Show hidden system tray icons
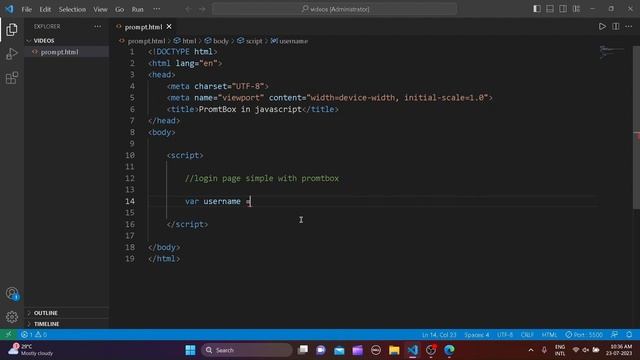 (531, 350)
